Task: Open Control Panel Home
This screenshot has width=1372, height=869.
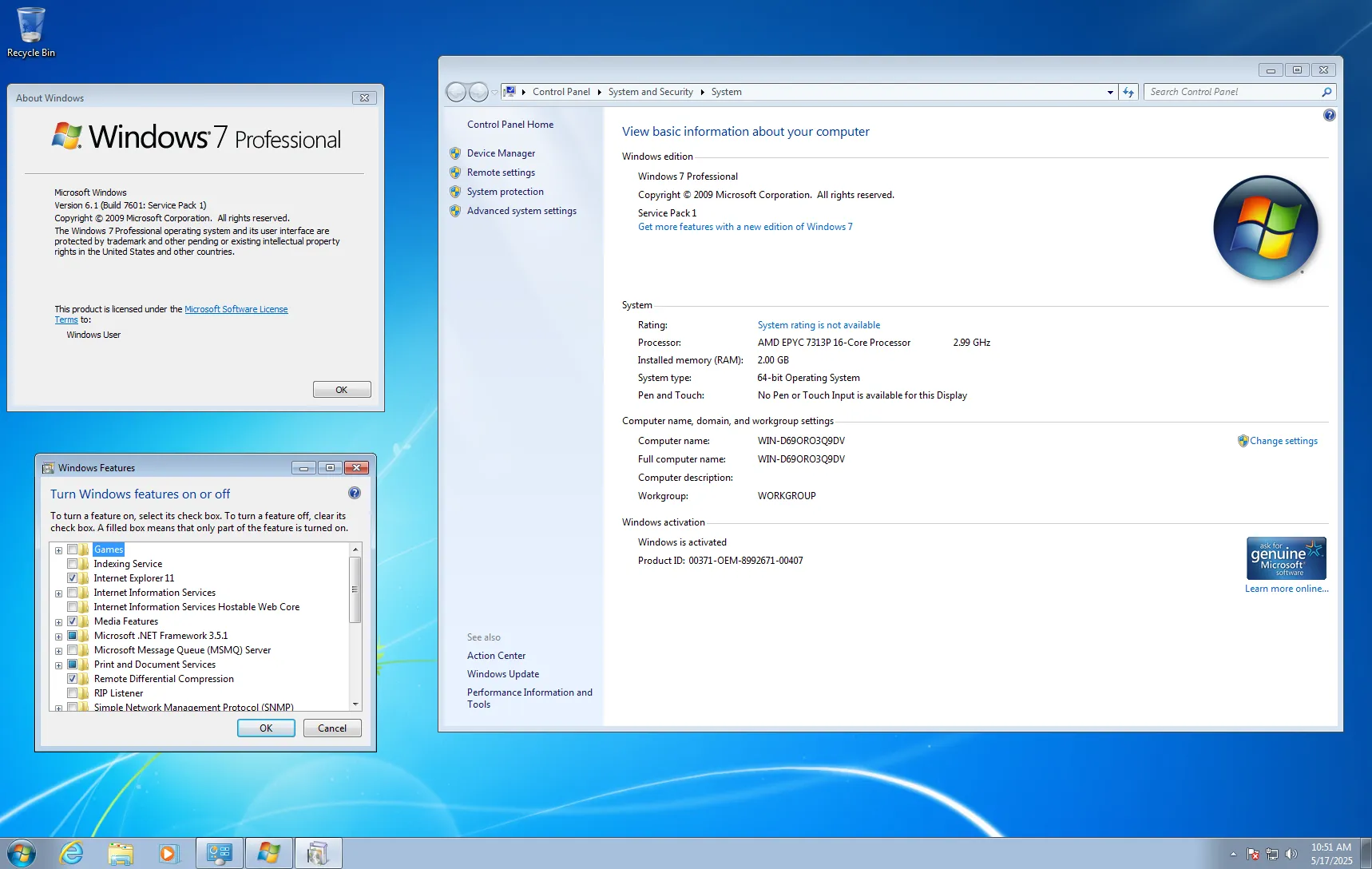Action: [x=510, y=125]
